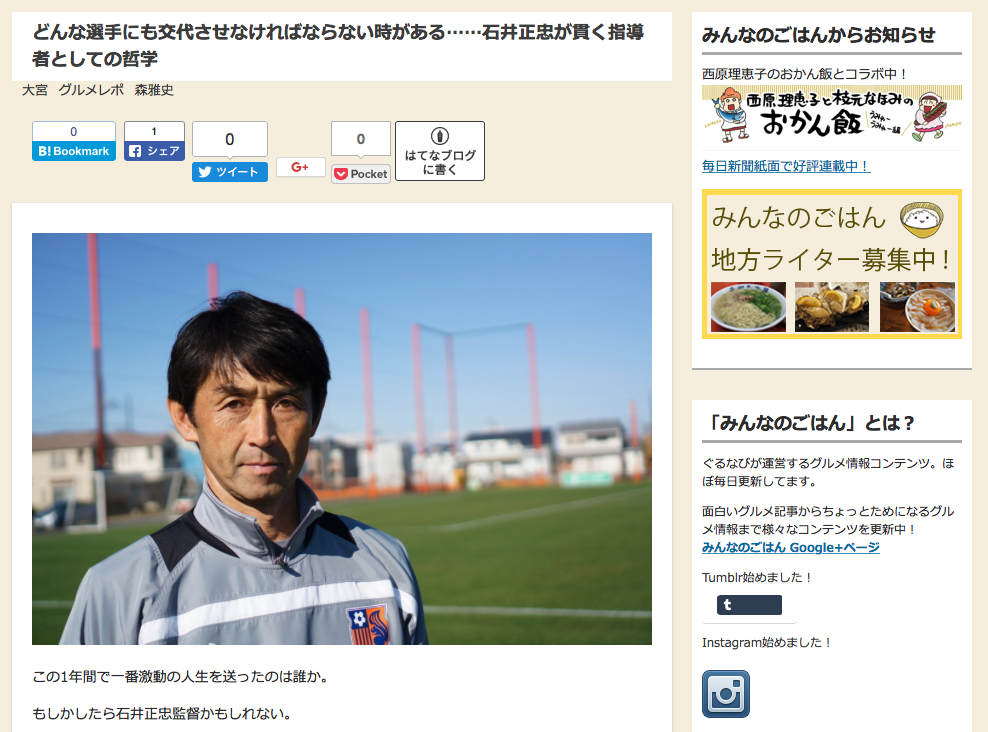The height and width of the screenshot is (732, 988).
Task: Click the coach portrait photo
Action: [x=342, y=438]
